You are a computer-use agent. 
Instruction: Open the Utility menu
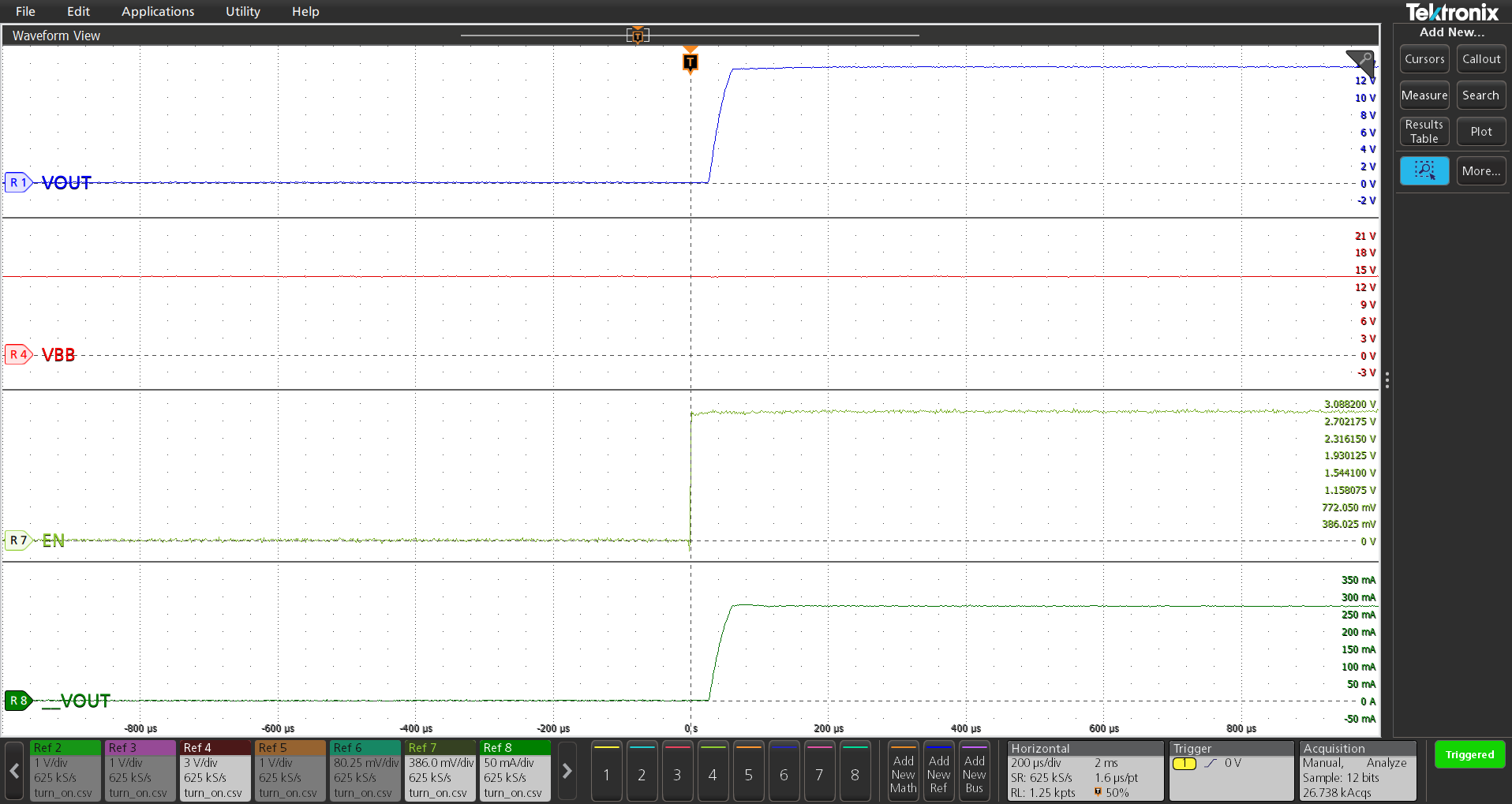pyautogui.click(x=241, y=11)
